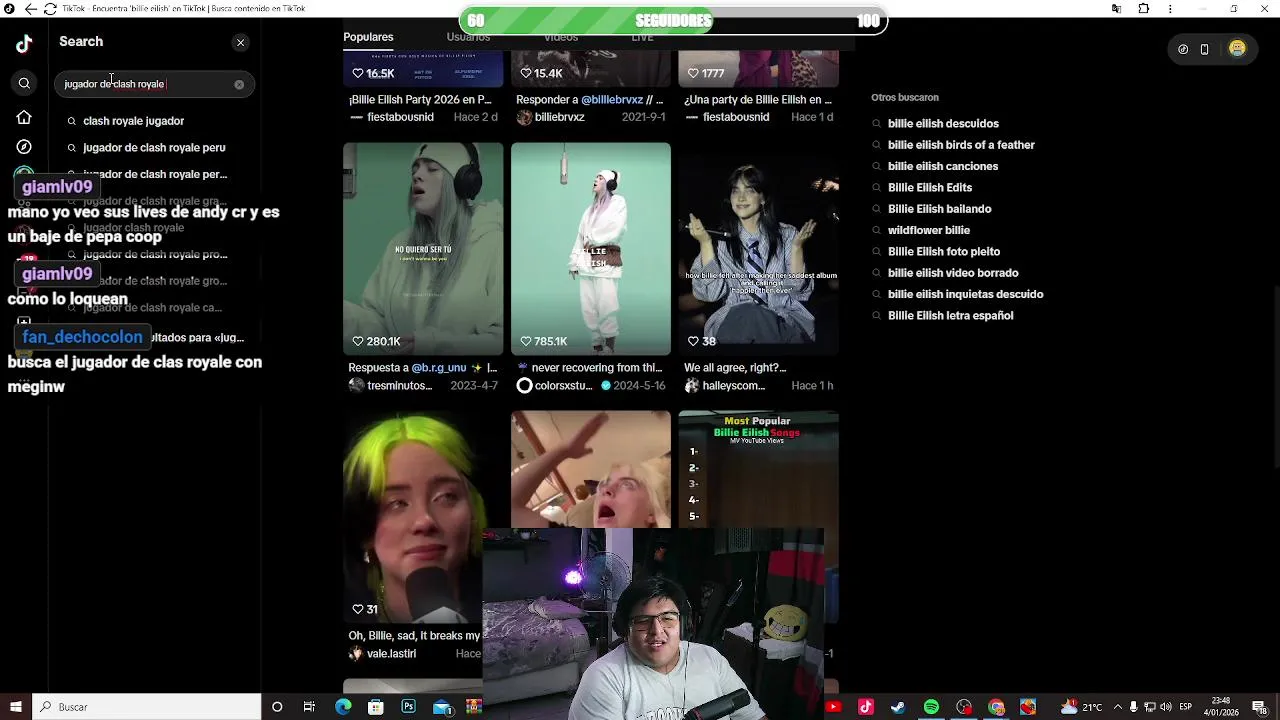Open Photoshop from the taskbar
1280x720 pixels.
tap(408, 707)
